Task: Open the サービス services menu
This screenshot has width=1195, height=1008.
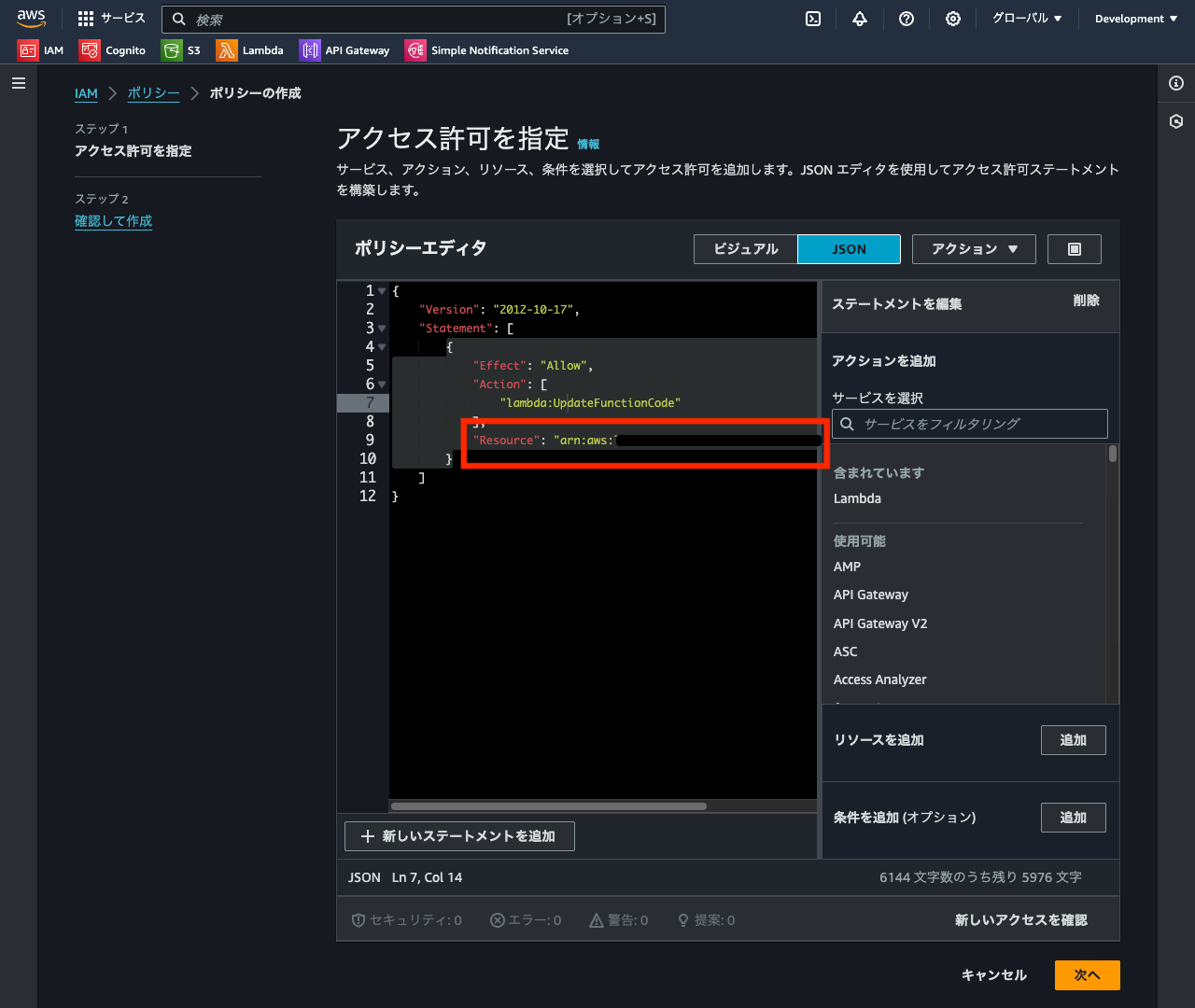Action: [x=112, y=19]
